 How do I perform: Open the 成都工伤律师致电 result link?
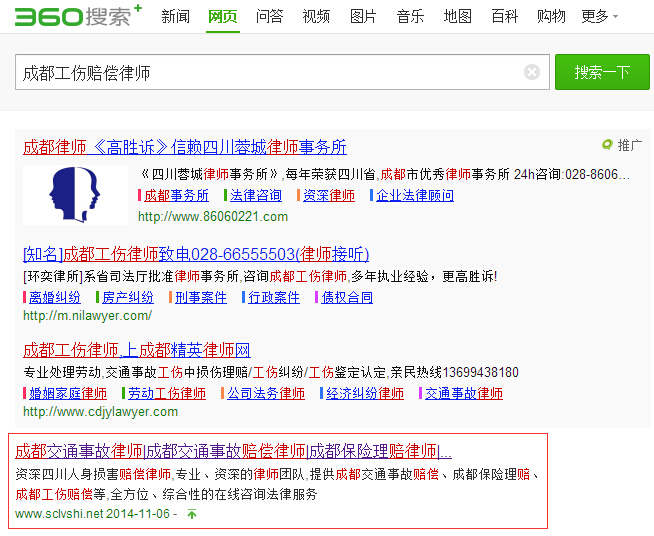196,254
